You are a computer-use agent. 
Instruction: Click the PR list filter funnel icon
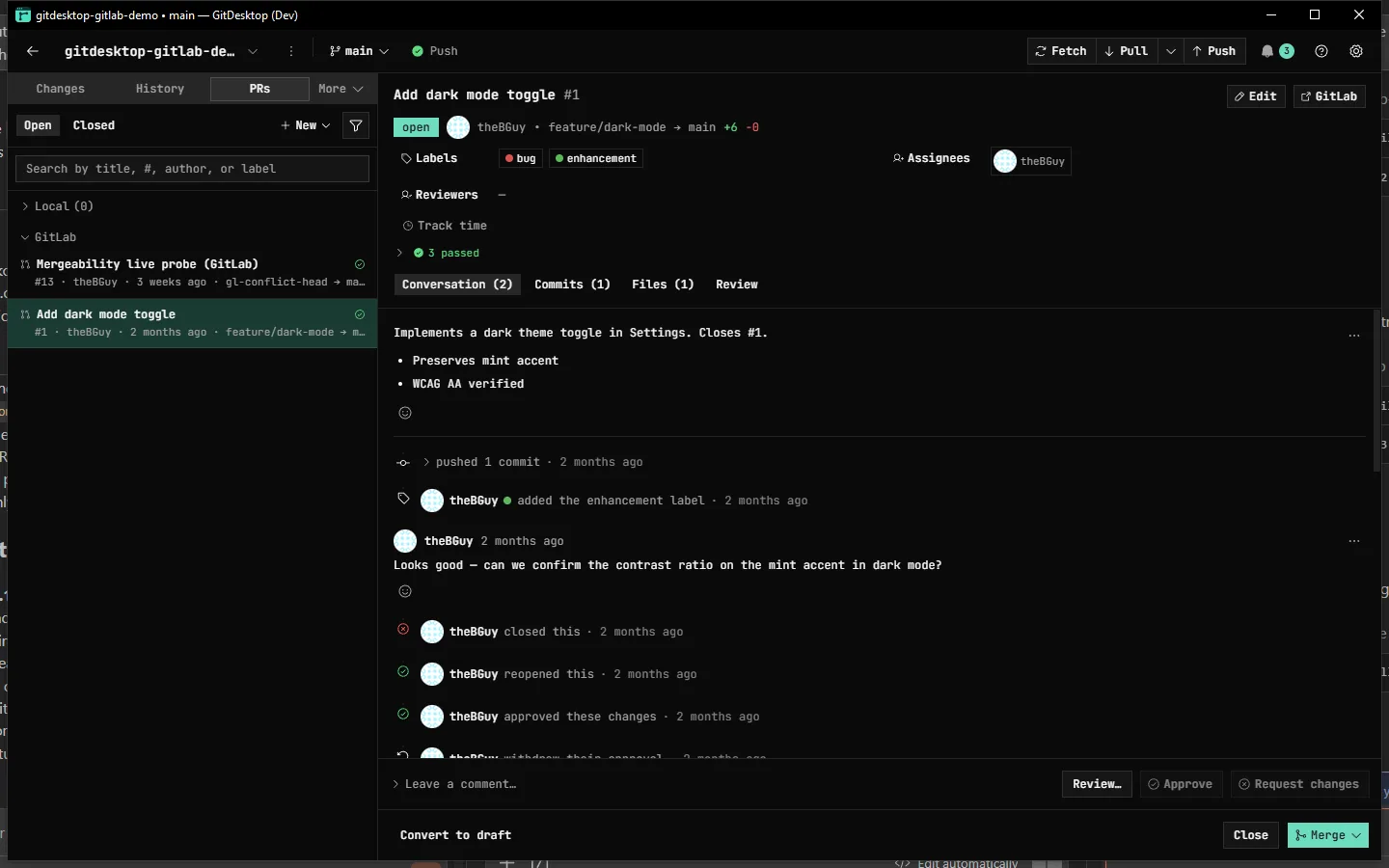pos(356,125)
